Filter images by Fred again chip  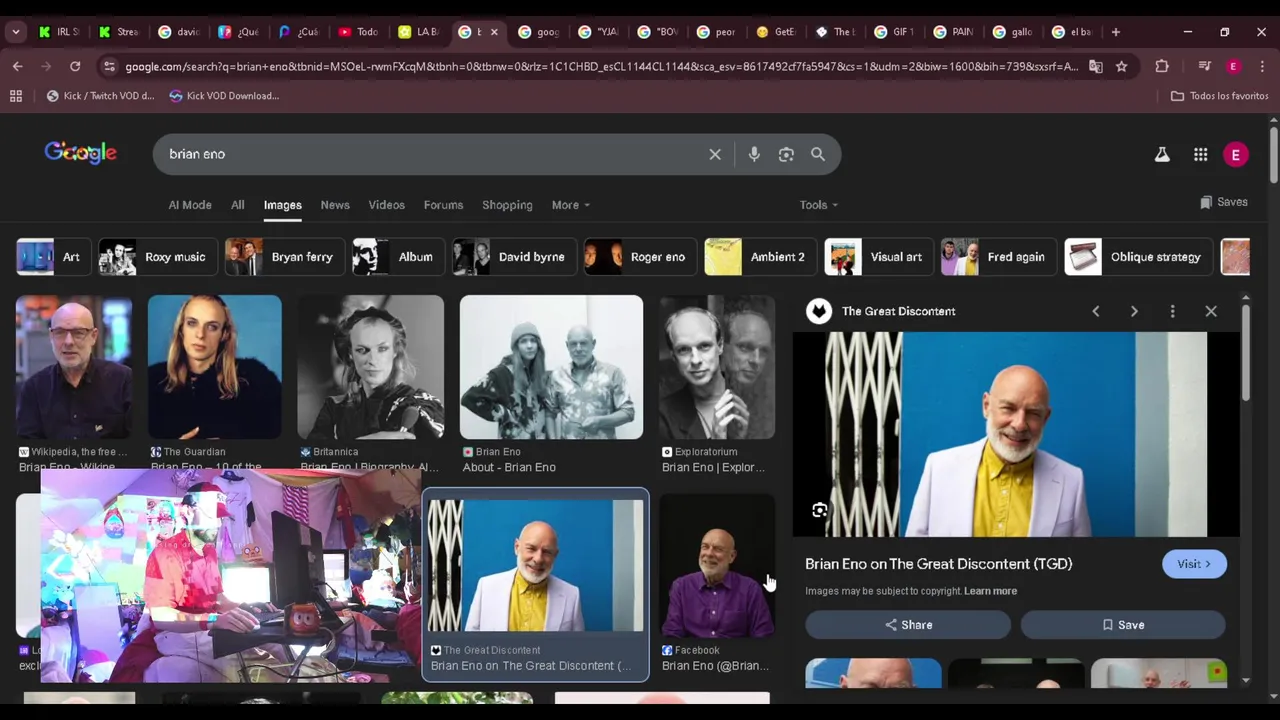997,257
